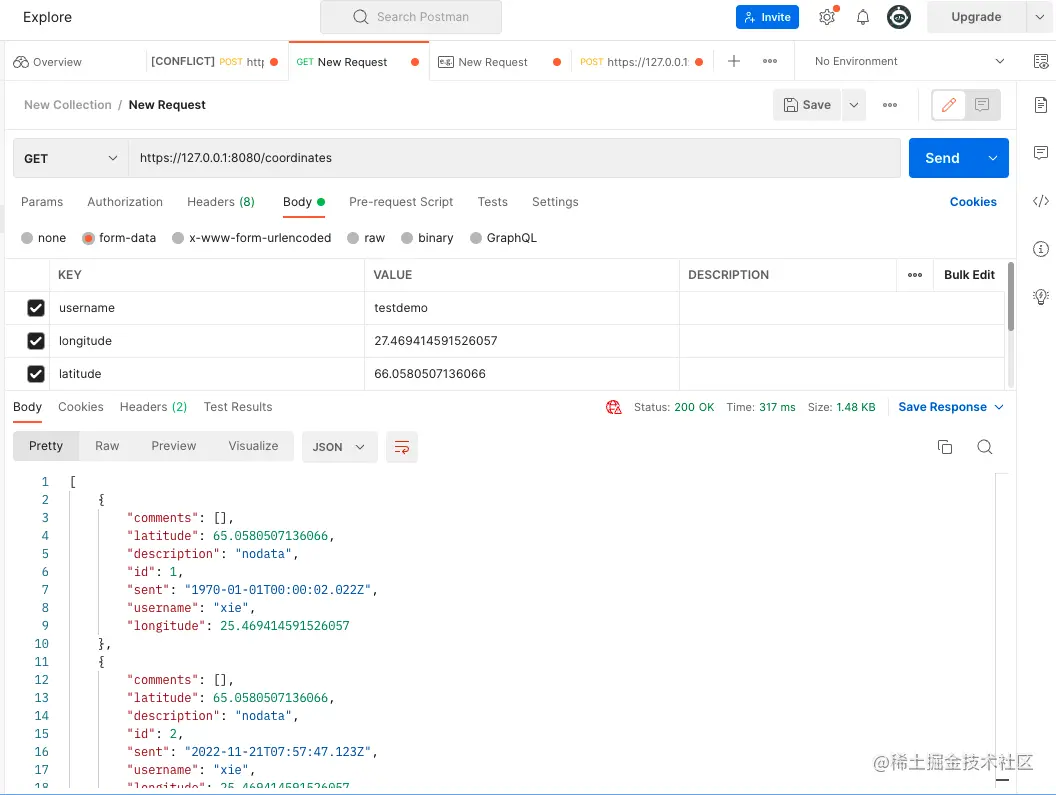Open code snippet icon in right sidebar

(1041, 201)
